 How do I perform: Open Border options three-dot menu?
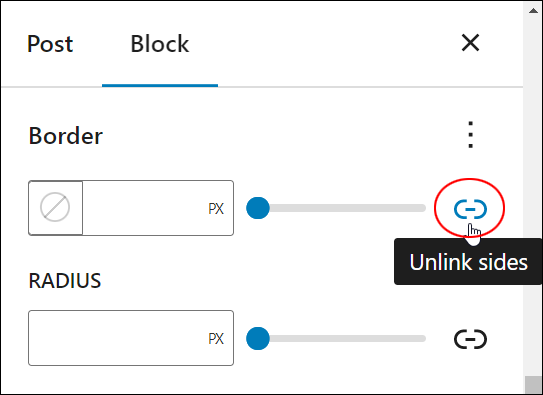pyautogui.click(x=470, y=135)
